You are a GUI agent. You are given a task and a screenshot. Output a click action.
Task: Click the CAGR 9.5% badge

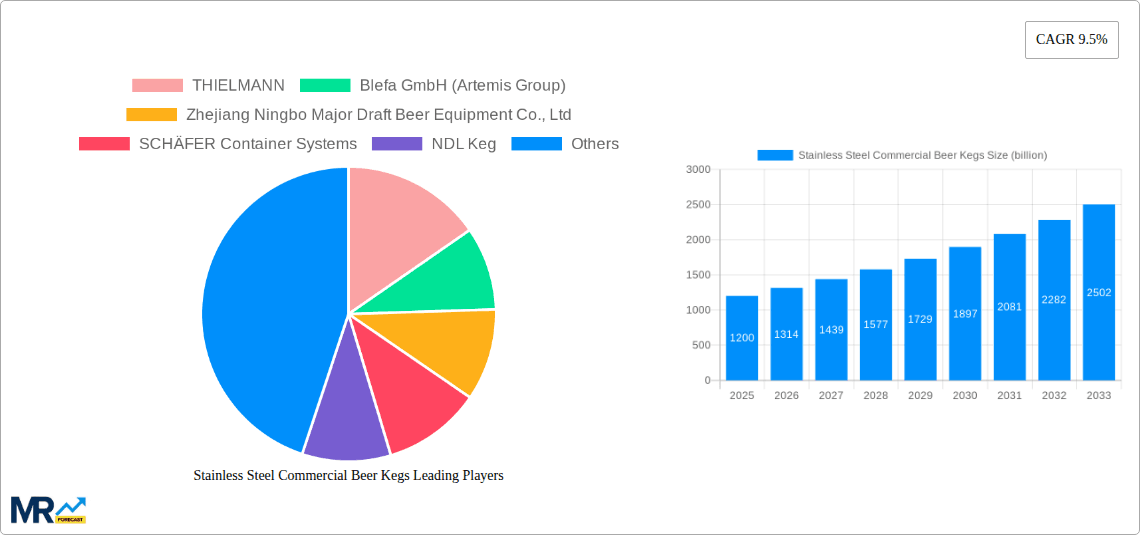(1072, 40)
